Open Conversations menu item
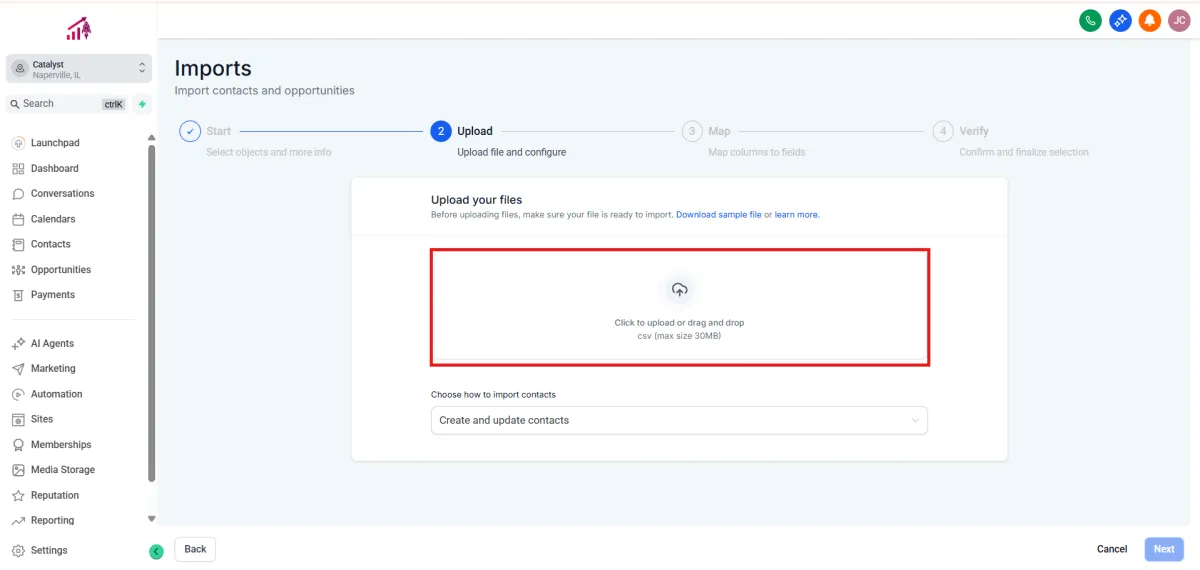The height and width of the screenshot is (570, 1200). [x=63, y=193]
